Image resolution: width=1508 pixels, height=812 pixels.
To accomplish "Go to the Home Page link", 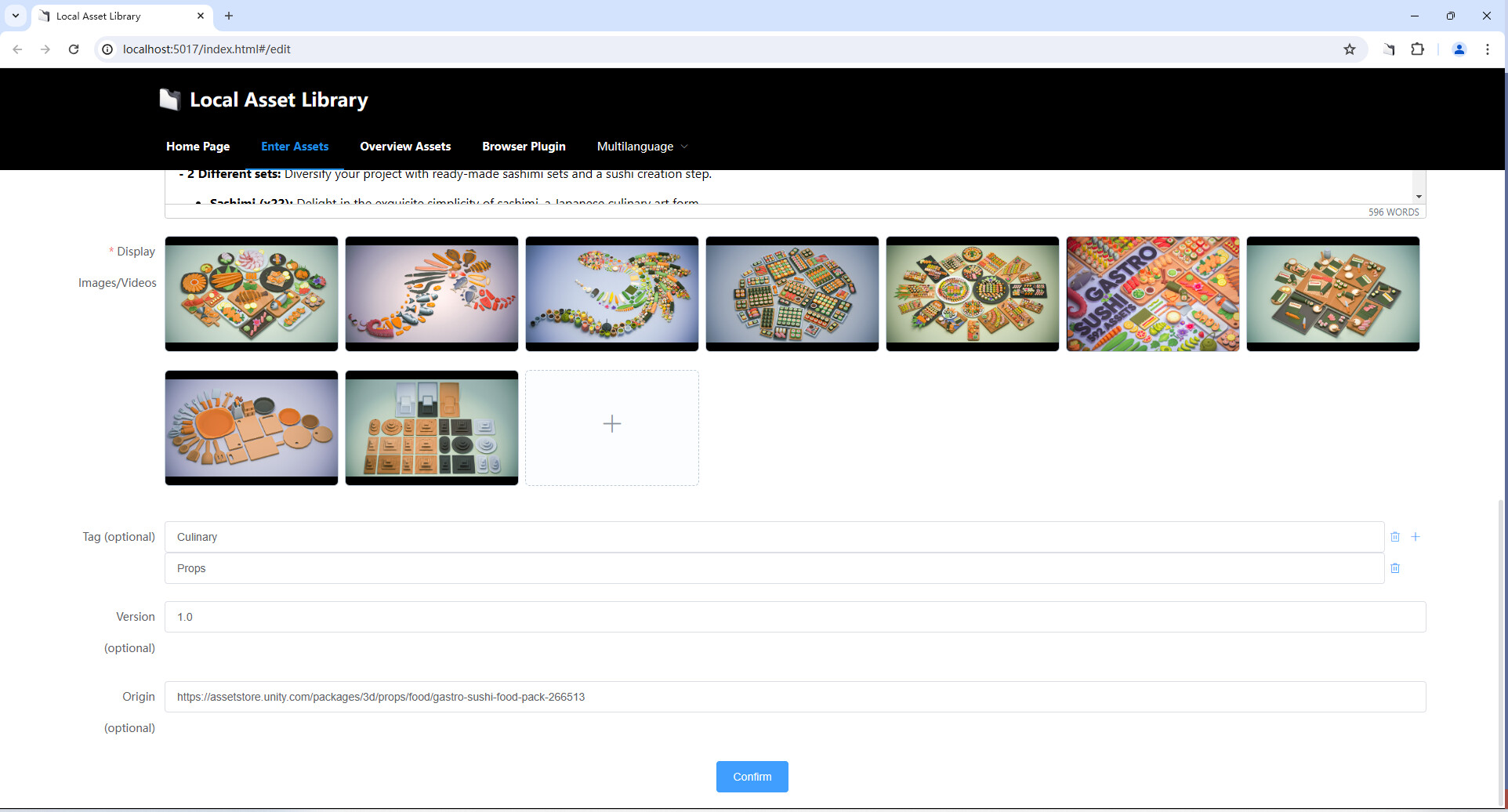I will click(x=198, y=147).
